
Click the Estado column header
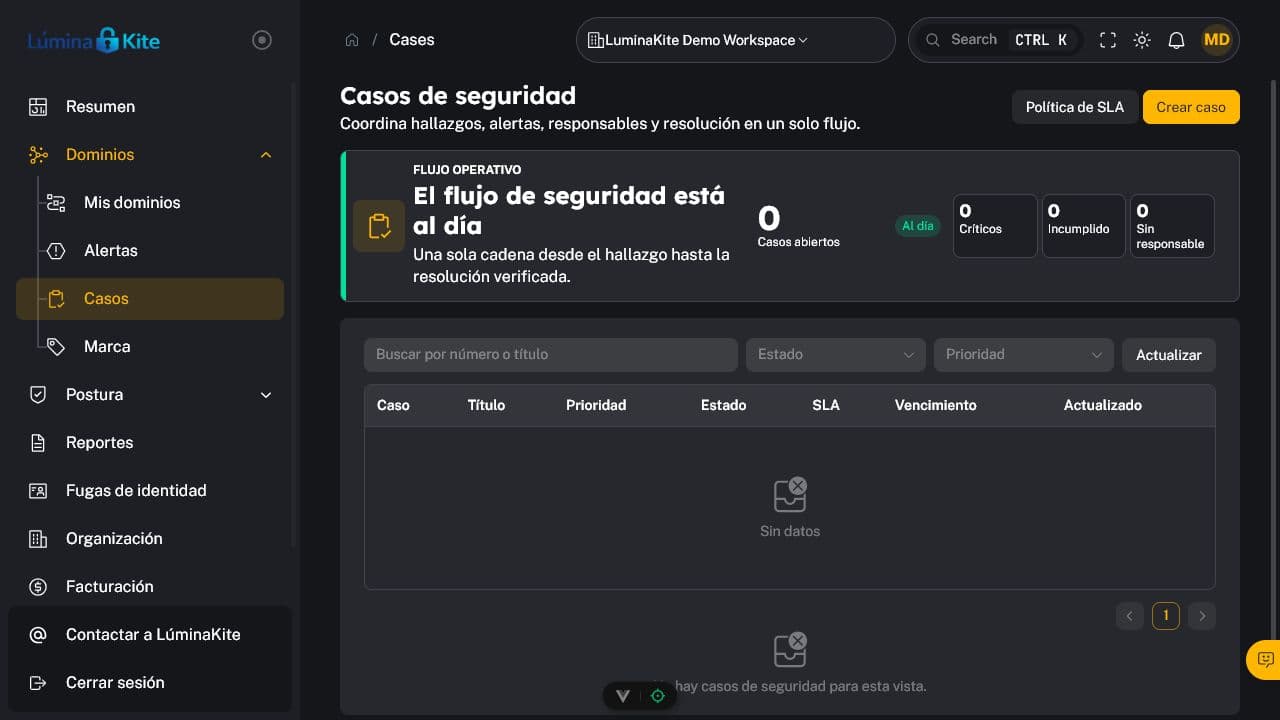click(x=724, y=405)
